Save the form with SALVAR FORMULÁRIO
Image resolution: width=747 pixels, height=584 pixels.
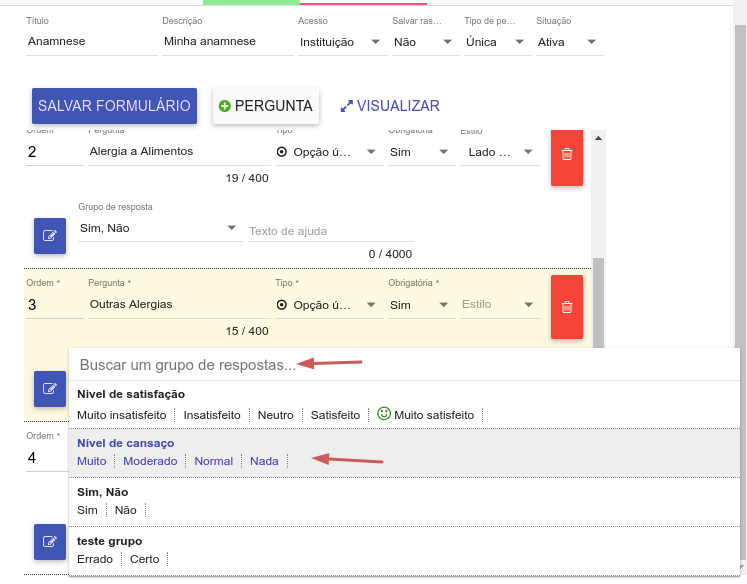(114, 106)
